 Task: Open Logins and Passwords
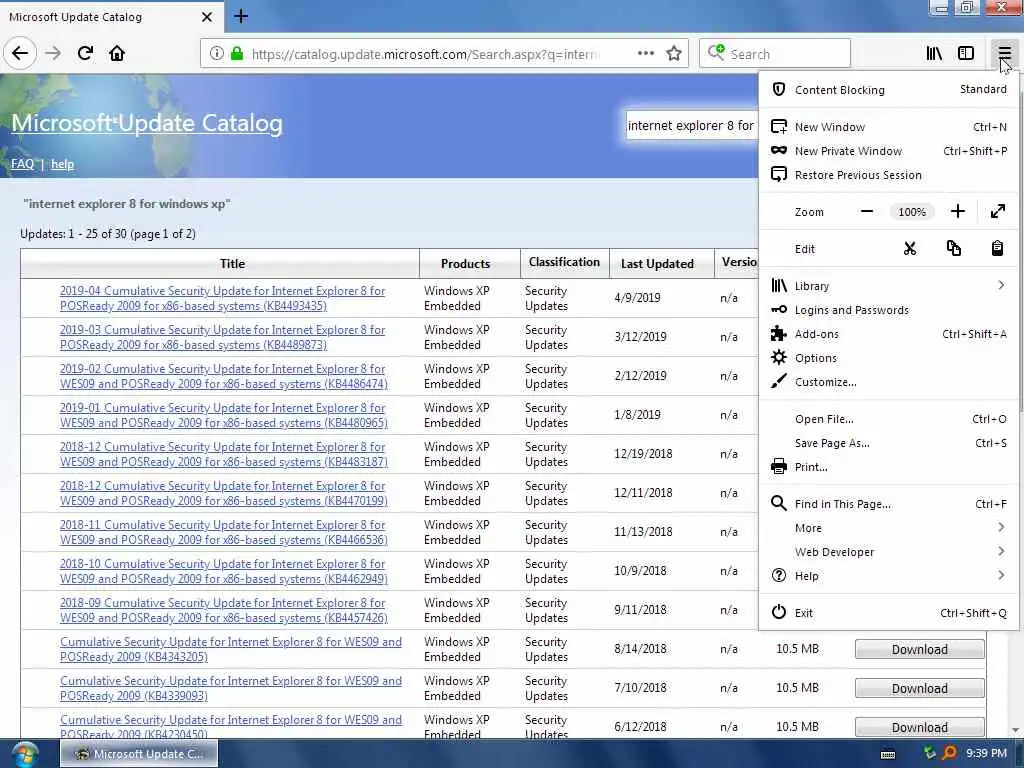click(888, 310)
